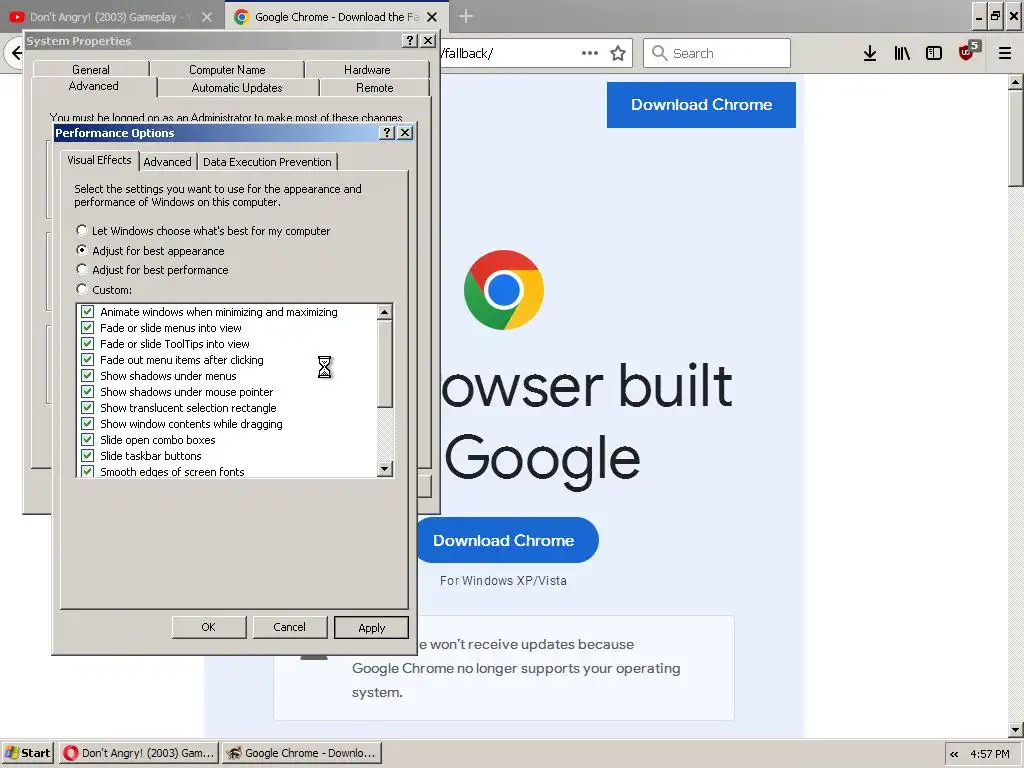The width and height of the screenshot is (1024, 768).
Task: Open Remote tab in System Properties
Action: (x=375, y=88)
